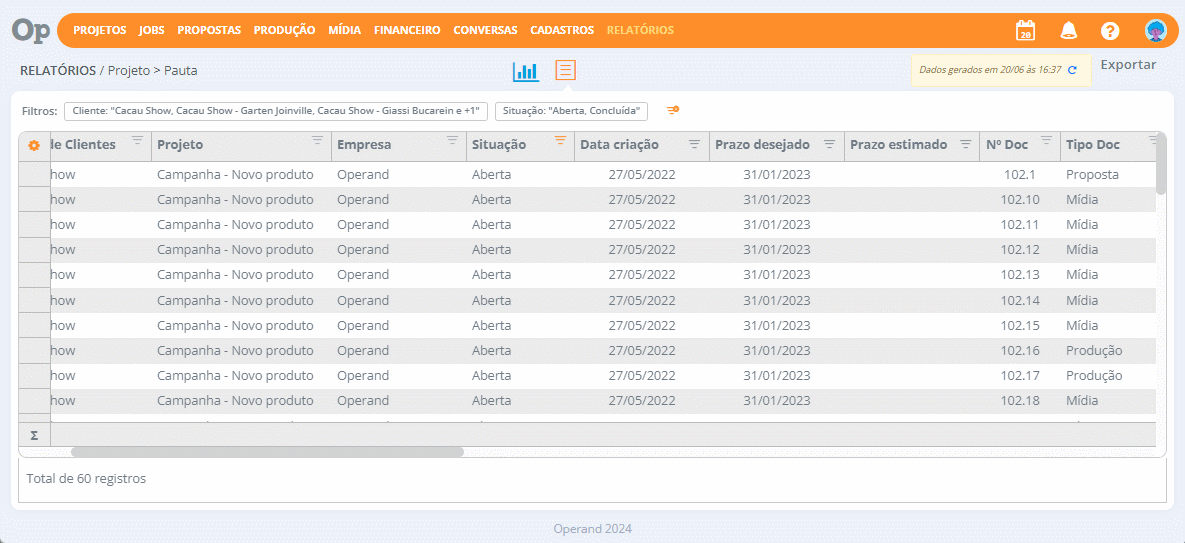Sort by Projeto column header
The height and width of the screenshot is (543, 1185).
tap(180, 145)
